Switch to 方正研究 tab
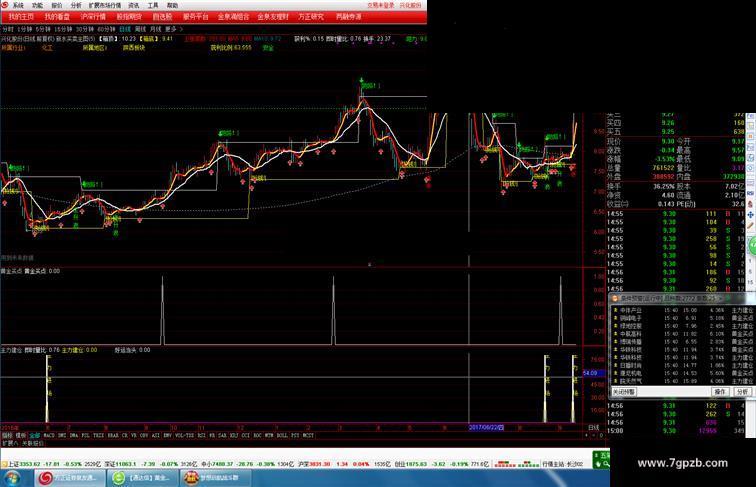 [x=311, y=16]
